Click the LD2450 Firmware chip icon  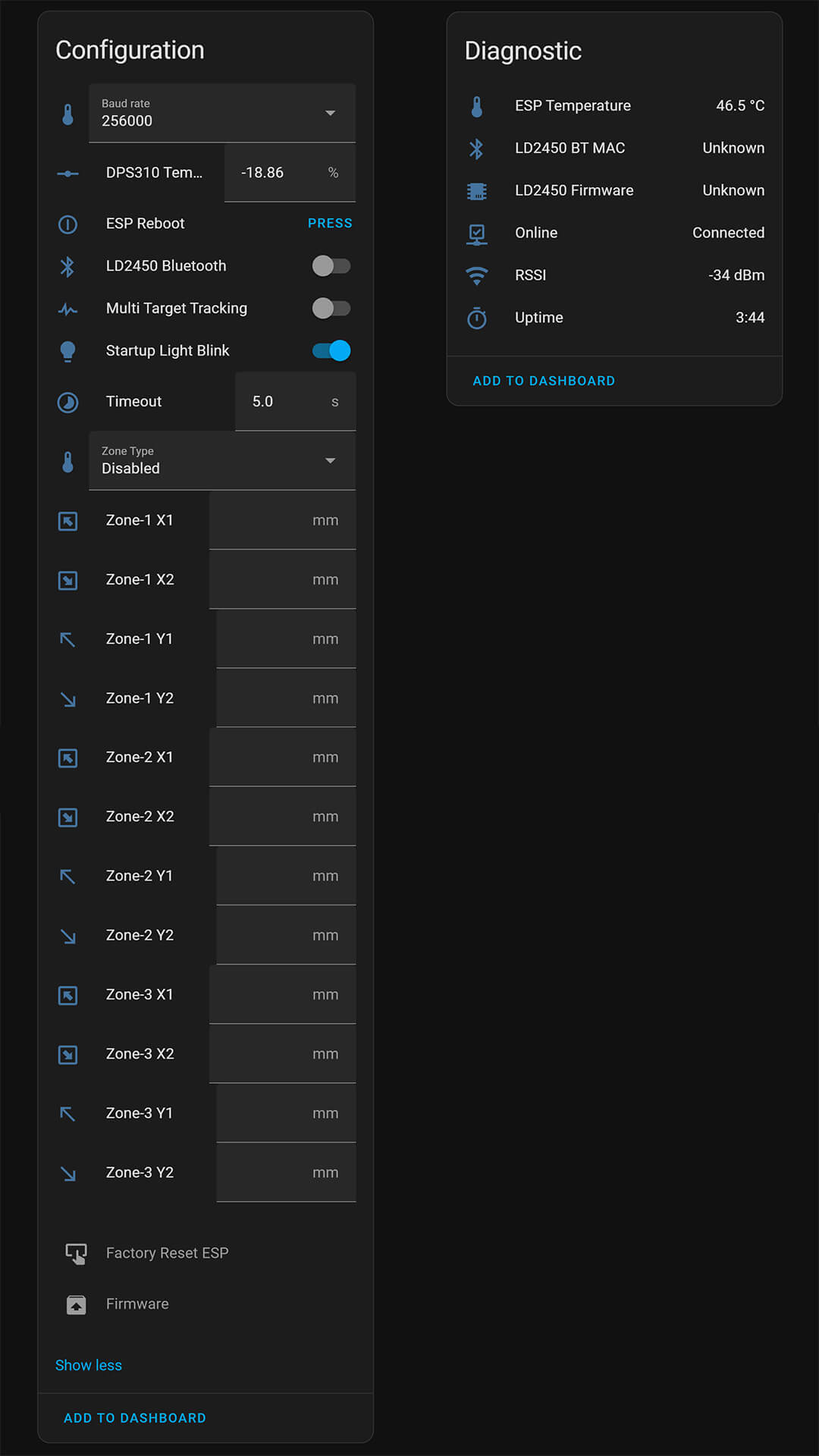477,191
